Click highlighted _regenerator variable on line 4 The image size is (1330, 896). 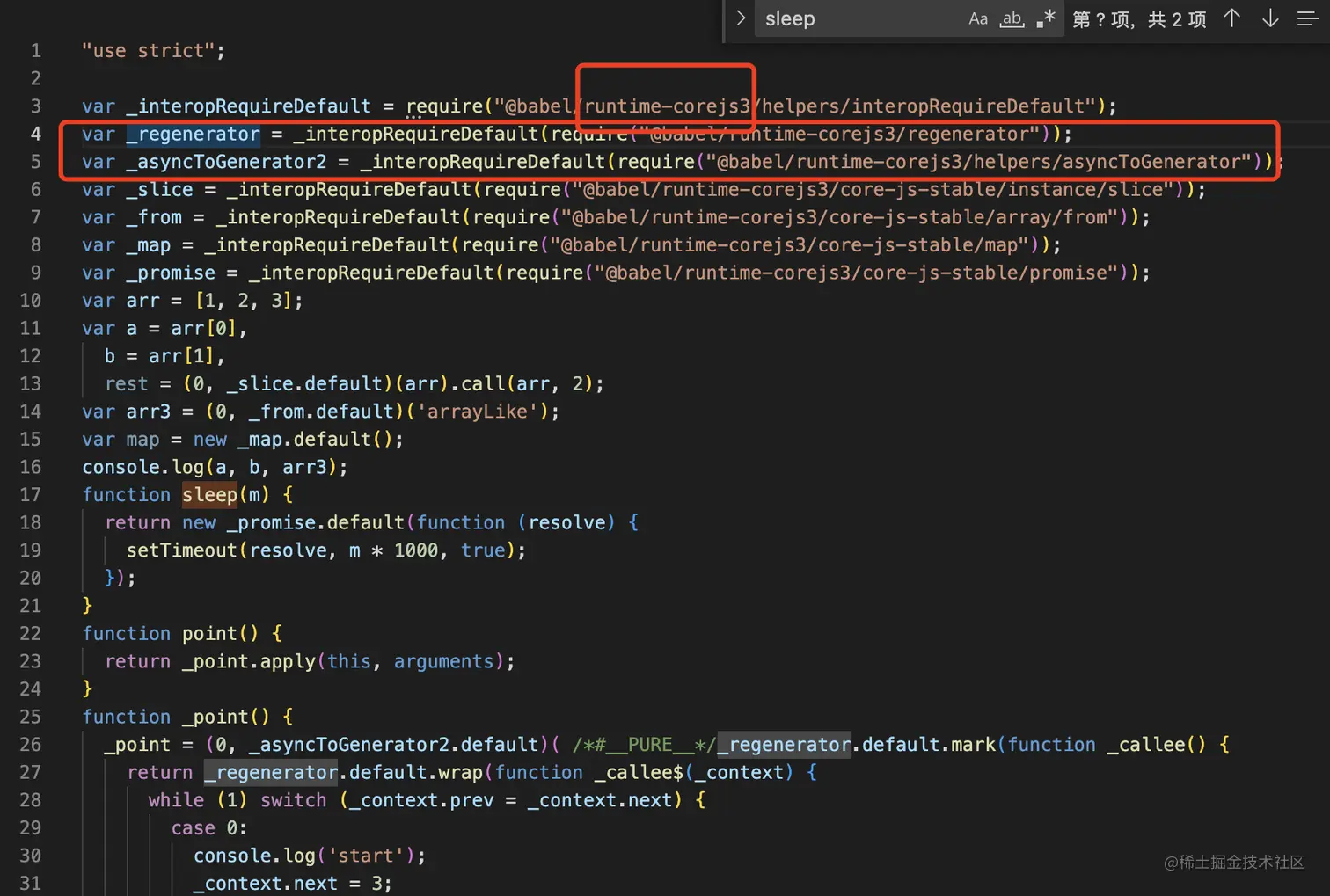pyautogui.click(x=193, y=134)
